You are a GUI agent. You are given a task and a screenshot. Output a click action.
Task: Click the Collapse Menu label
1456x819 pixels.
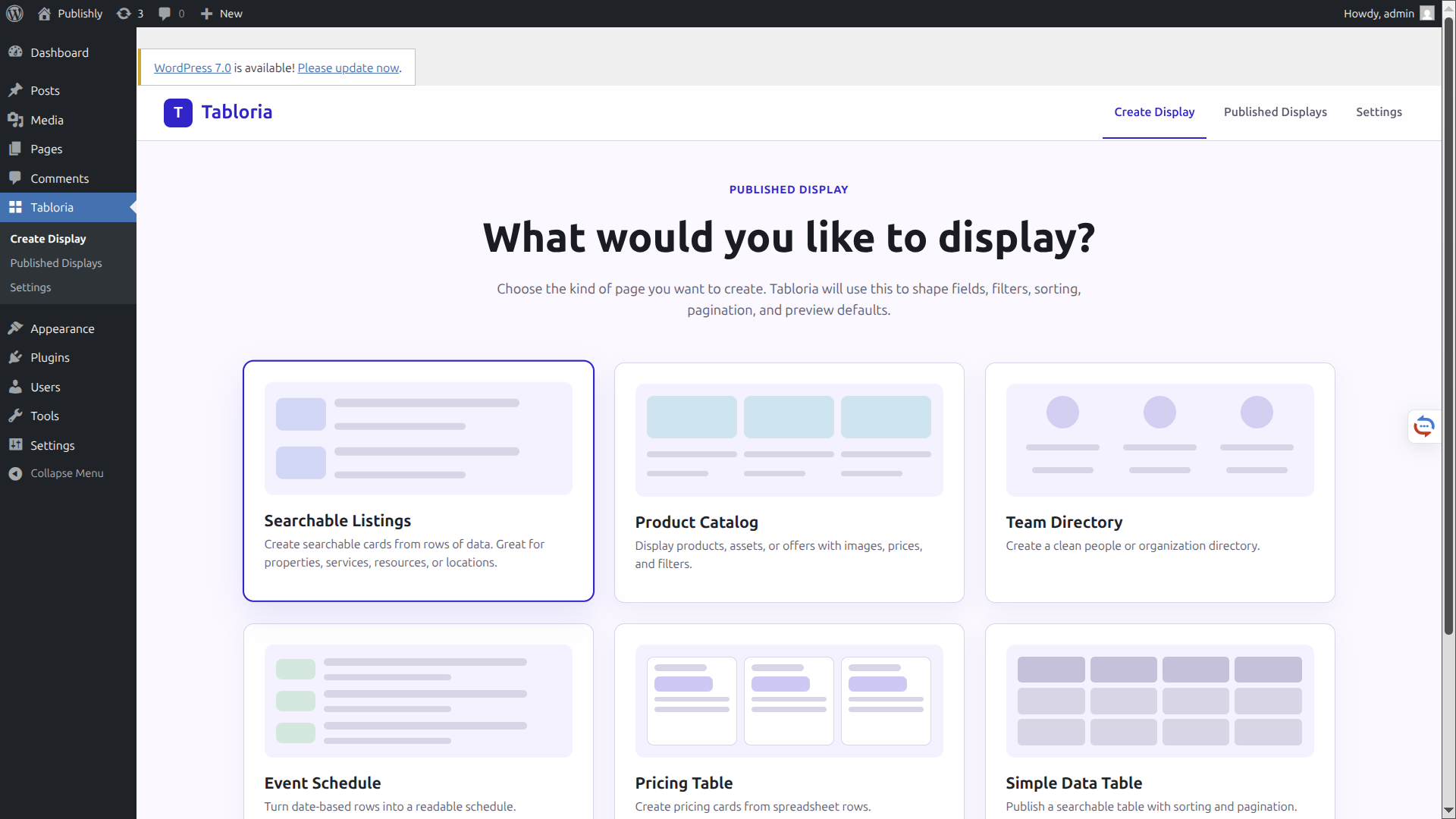67,473
